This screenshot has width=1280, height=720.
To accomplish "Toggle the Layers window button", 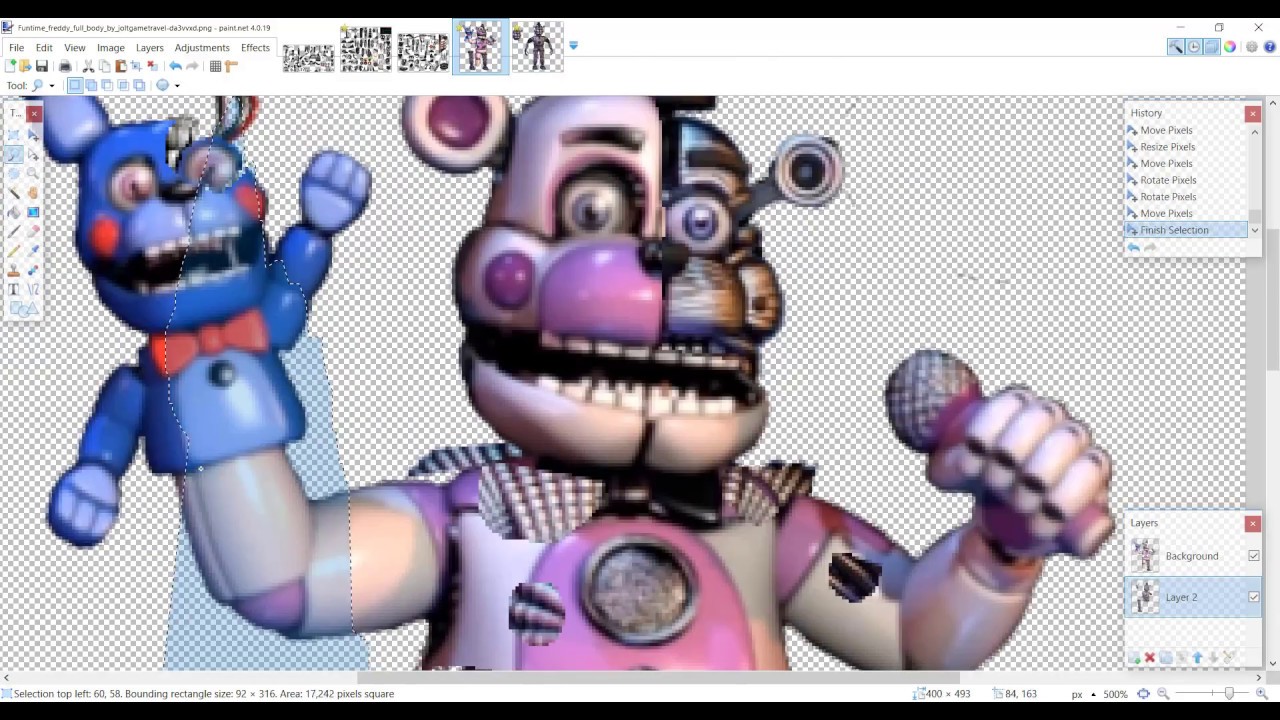I will coord(1211,47).
